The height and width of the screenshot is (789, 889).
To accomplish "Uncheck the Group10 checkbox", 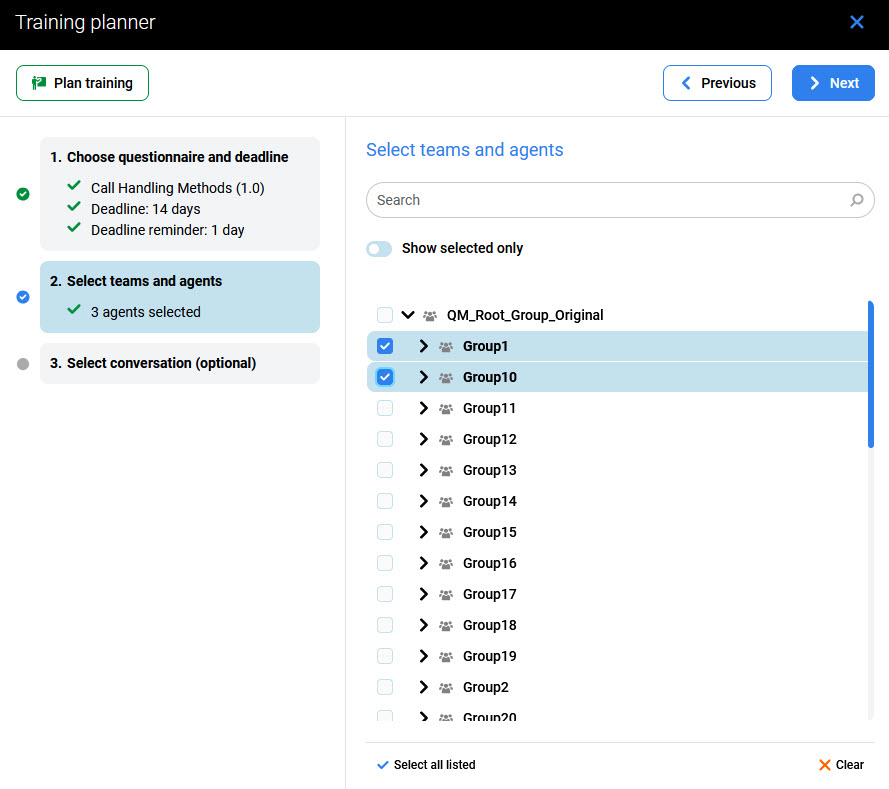I will click(385, 377).
